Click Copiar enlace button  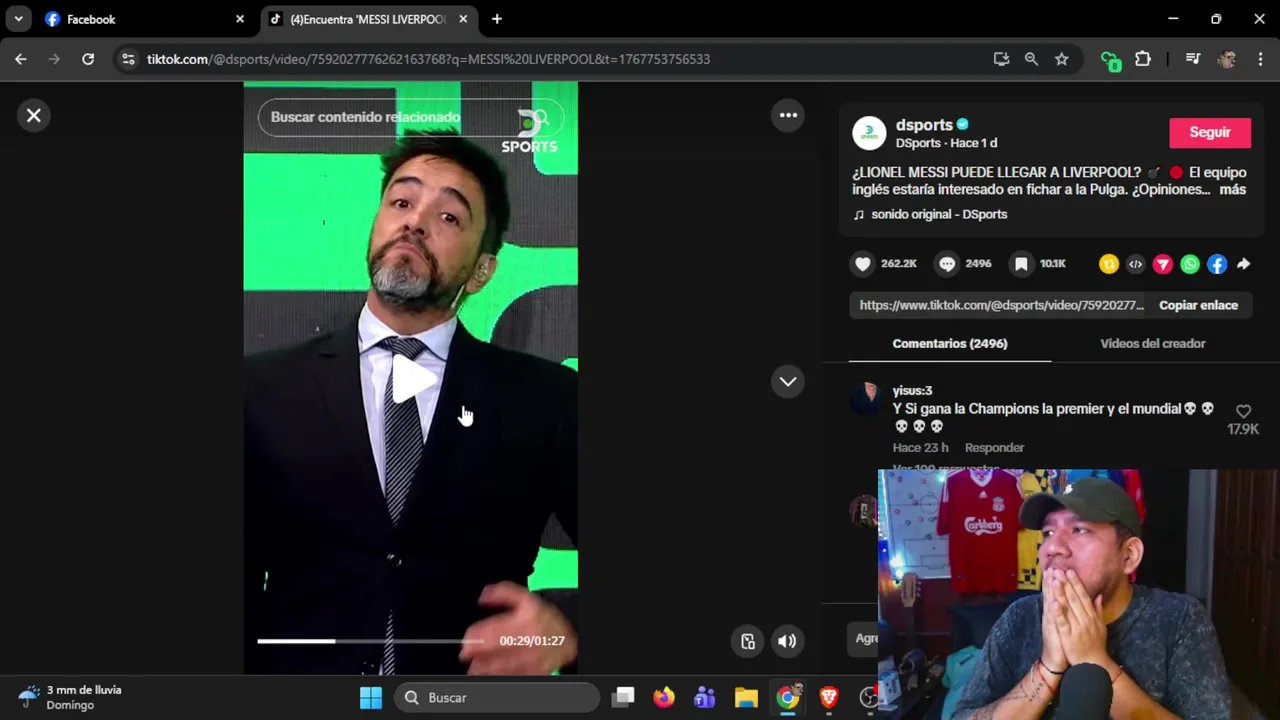pos(1198,305)
